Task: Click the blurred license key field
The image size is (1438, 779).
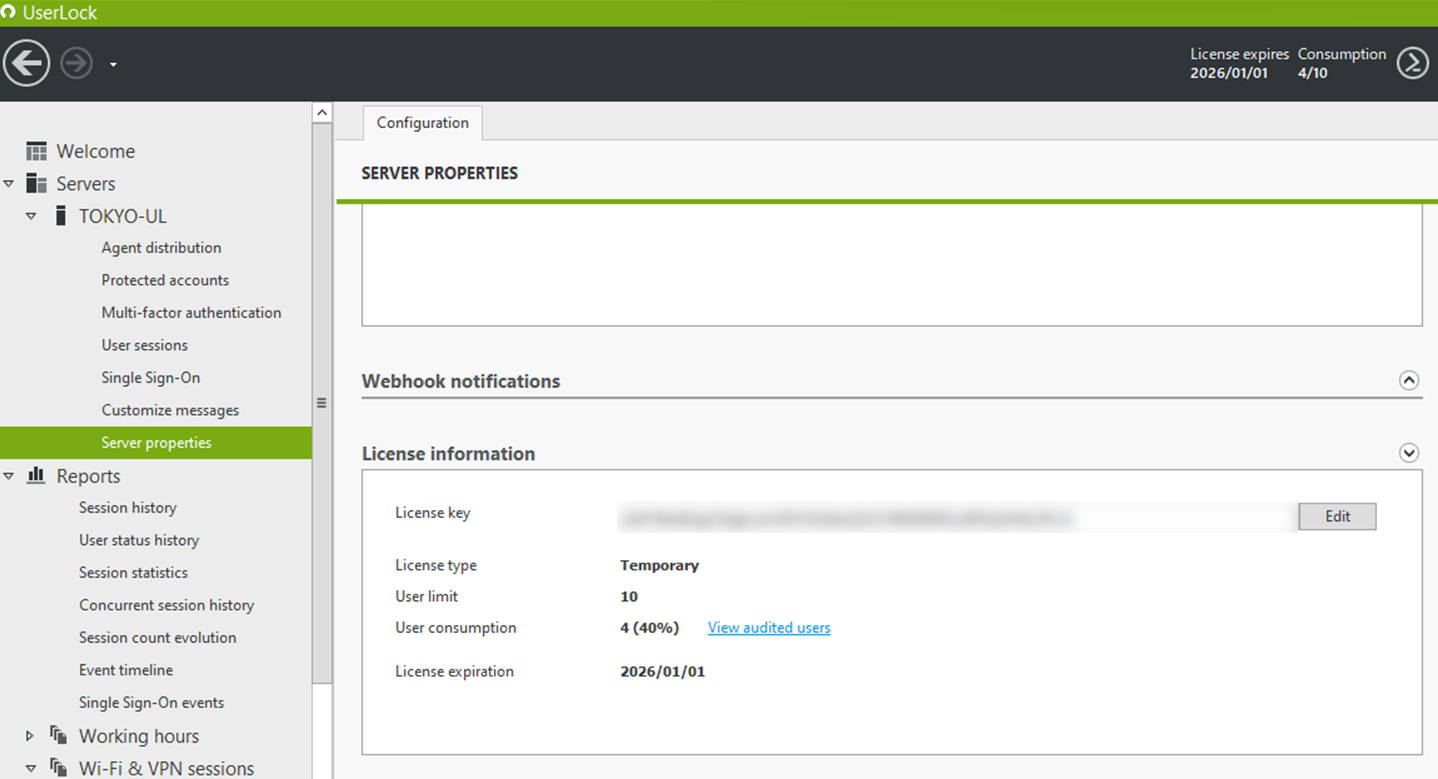Action: [957, 517]
